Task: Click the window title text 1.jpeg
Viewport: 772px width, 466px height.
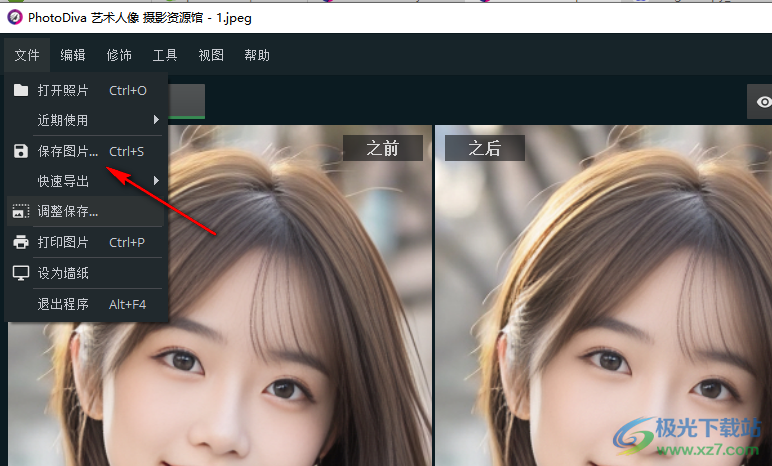Action: pos(234,18)
